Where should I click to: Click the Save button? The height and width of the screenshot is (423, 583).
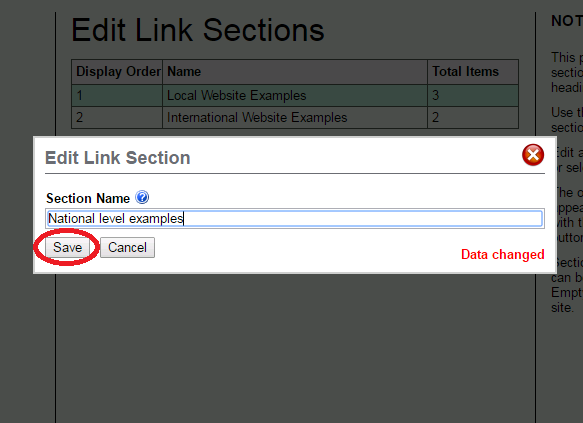coord(67,248)
